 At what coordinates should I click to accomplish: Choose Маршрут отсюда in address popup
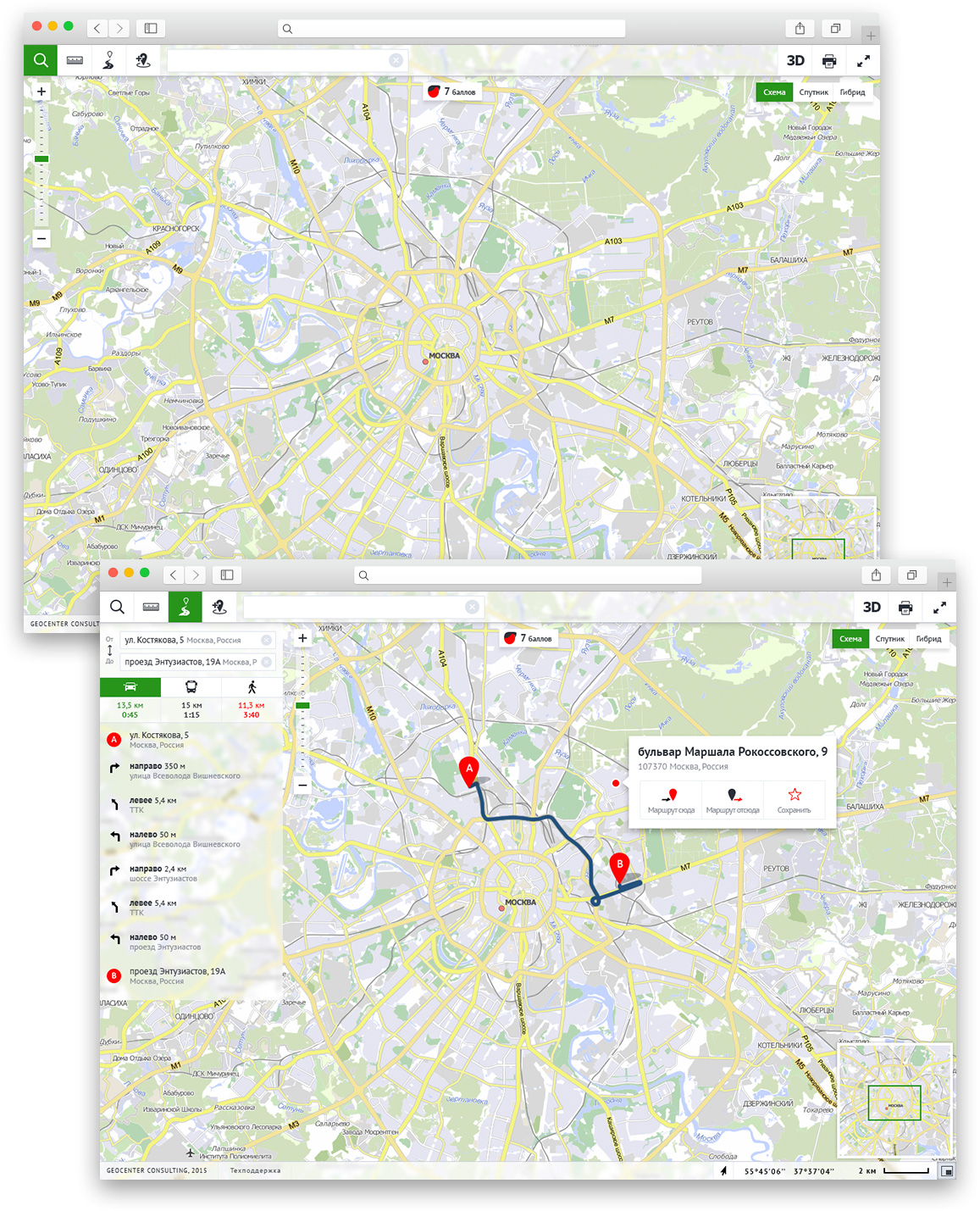(733, 801)
